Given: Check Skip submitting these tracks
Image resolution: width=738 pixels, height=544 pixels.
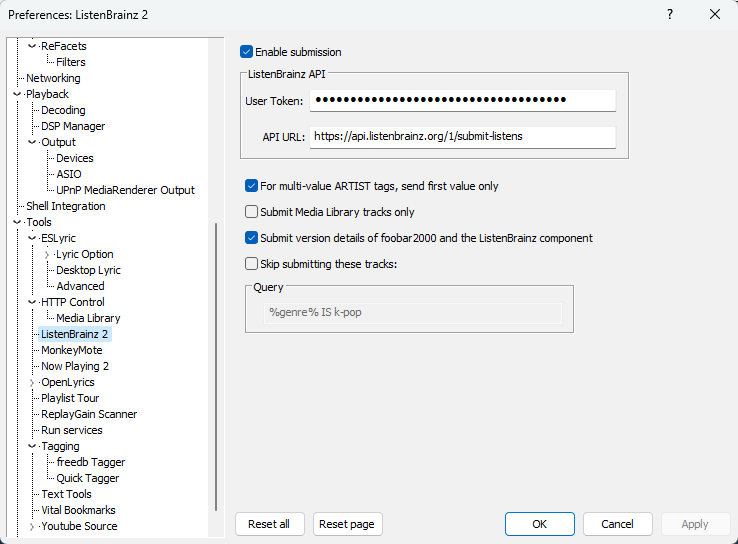Looking at the screenshot, I should tap(251, 264).
